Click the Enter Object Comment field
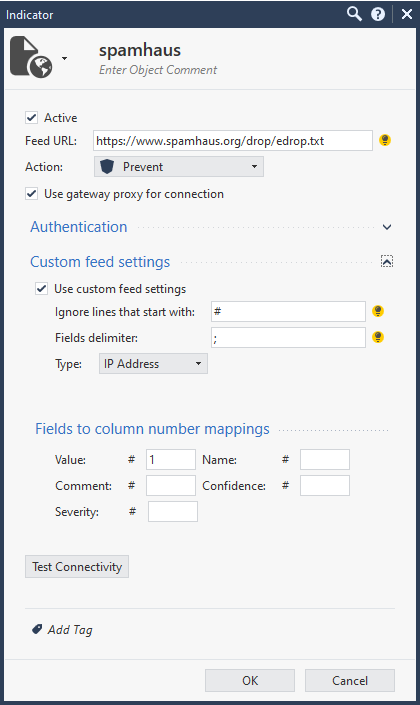The height and width of the screenshot is (705, 420). tap(158, 70)
